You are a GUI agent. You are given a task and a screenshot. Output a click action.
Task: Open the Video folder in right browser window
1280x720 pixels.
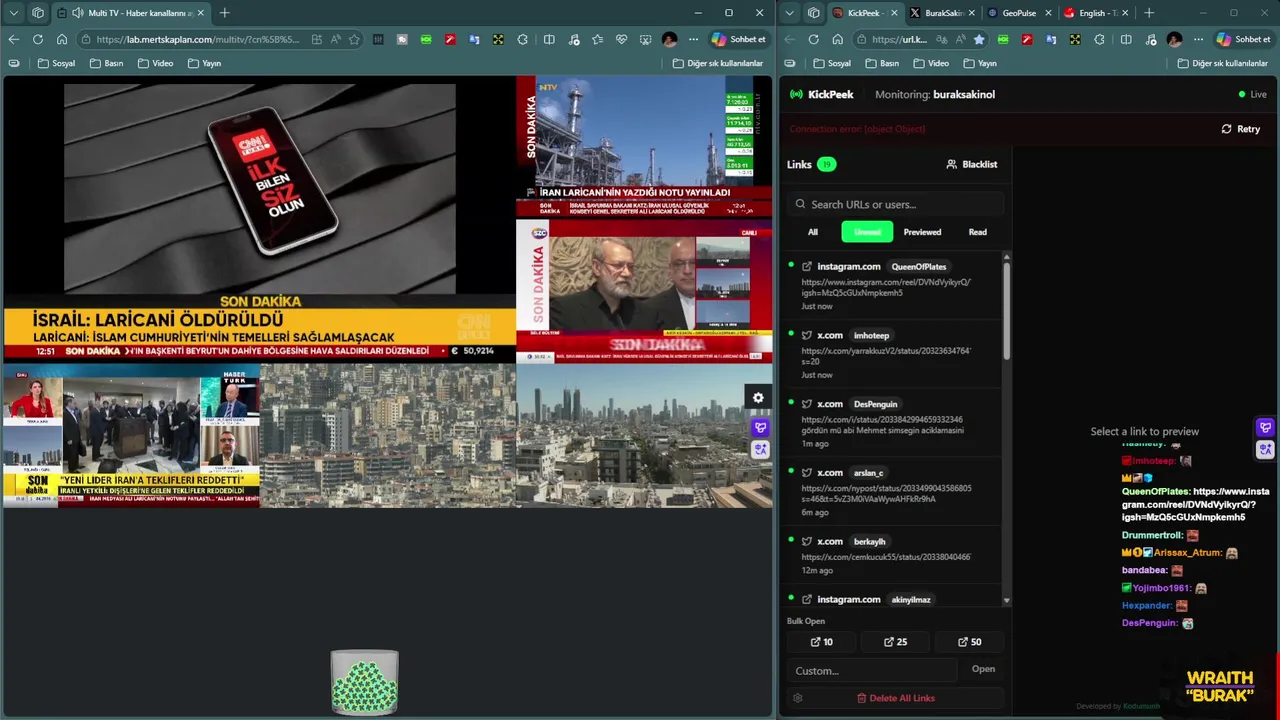tap(930, 63)
